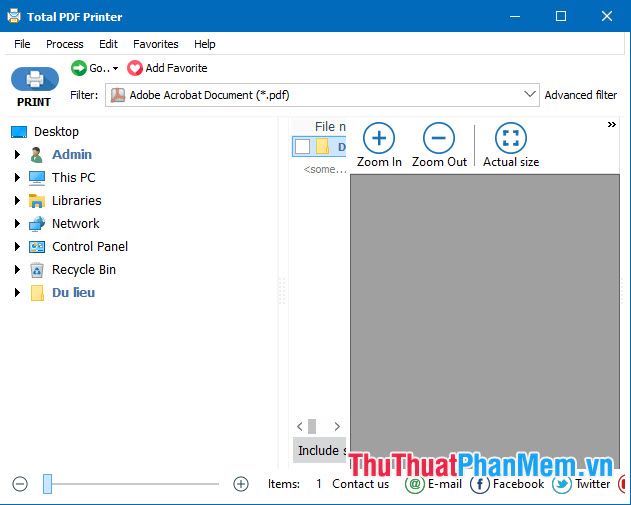Click the Facebook link text
The image size is (631, 505).
click(518, 484)
